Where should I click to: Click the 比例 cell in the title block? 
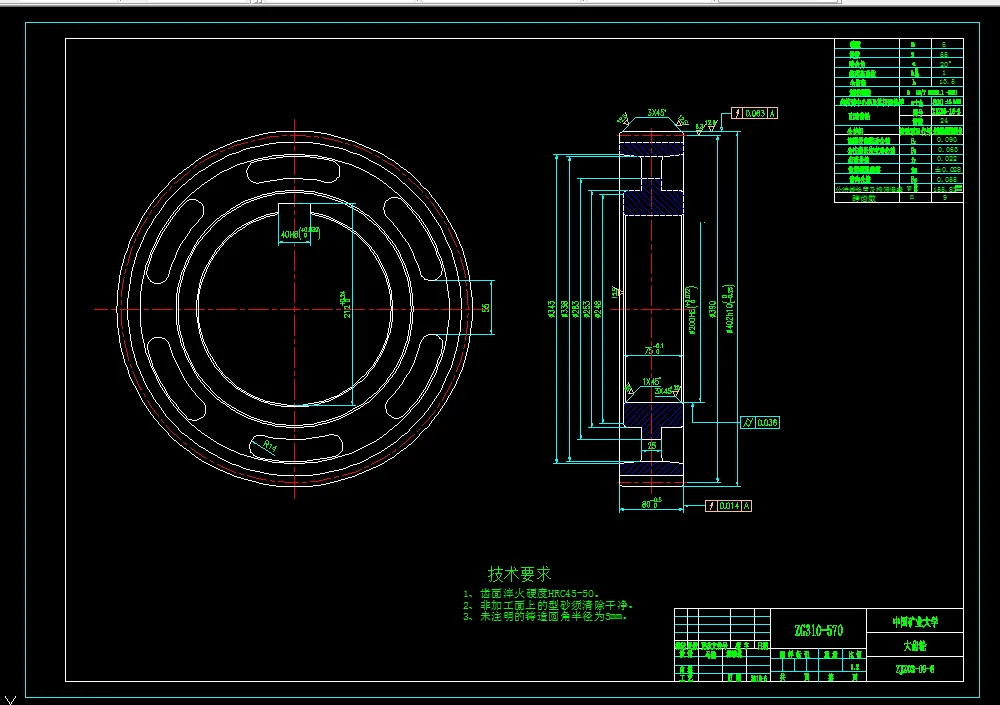coord(854,654)
